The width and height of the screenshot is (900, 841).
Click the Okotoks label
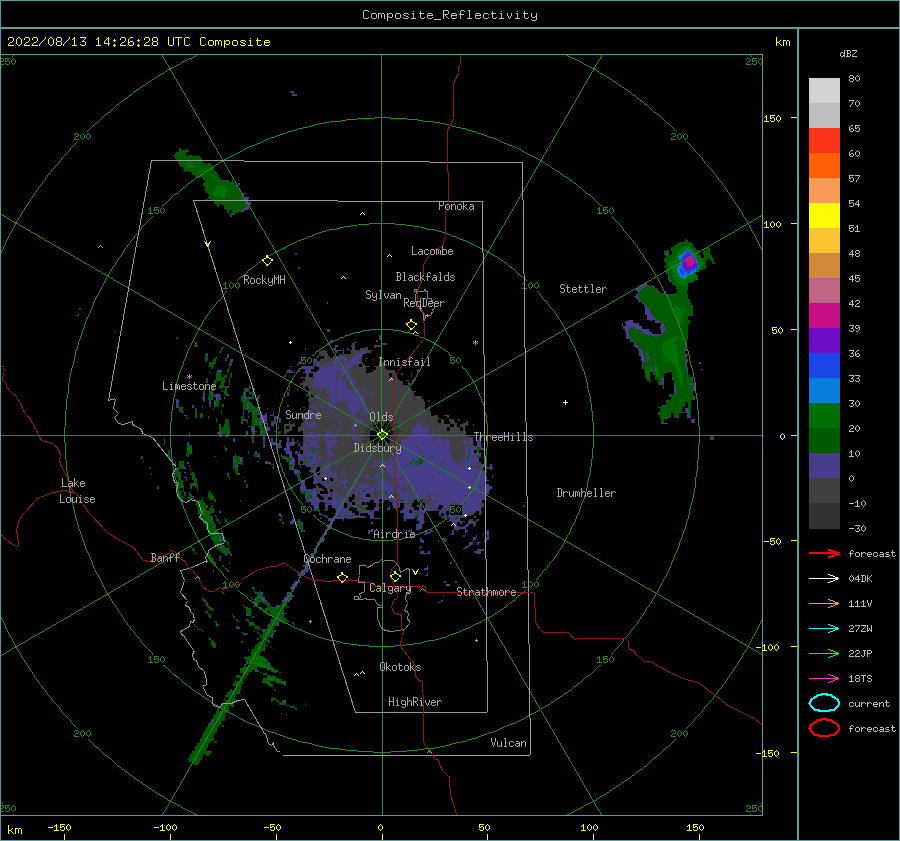(x=401, y=667)
